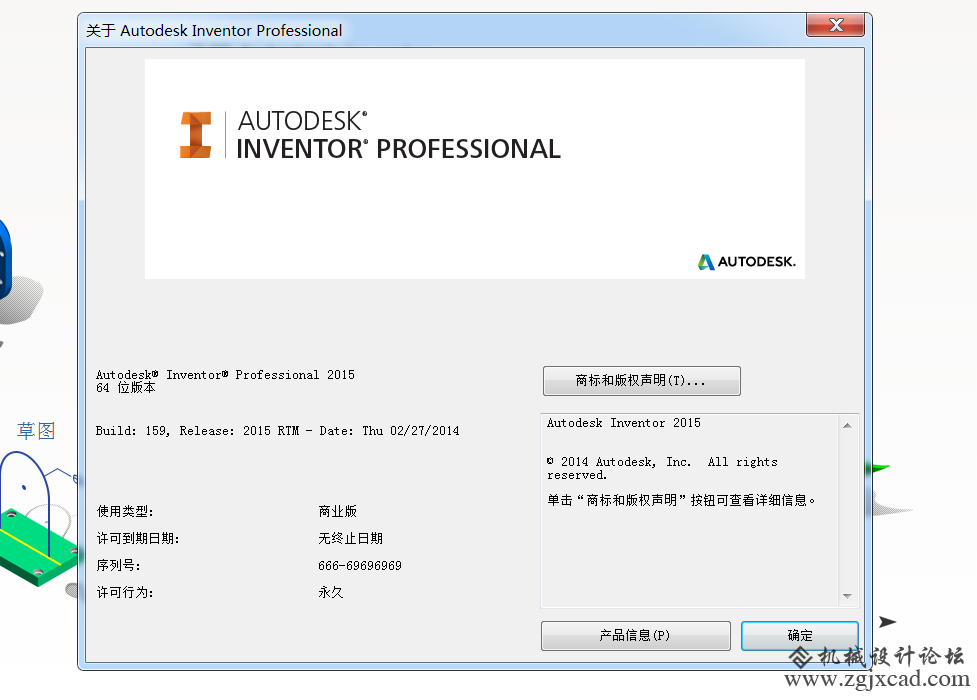Click the 产品信息(P) button
Viewport: 977px width, 700px height.
[x=636, y=635]
